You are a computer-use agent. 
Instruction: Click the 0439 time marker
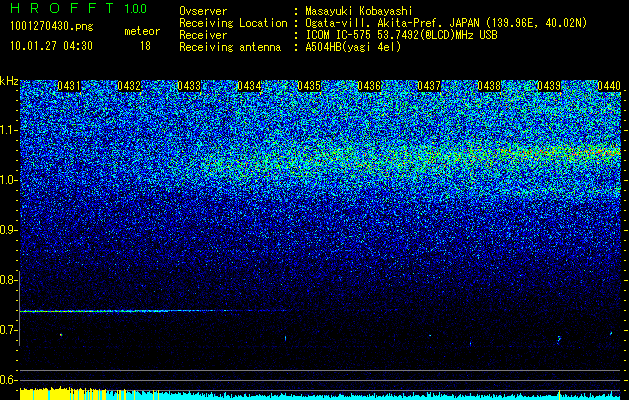click(x=549, y=86)
